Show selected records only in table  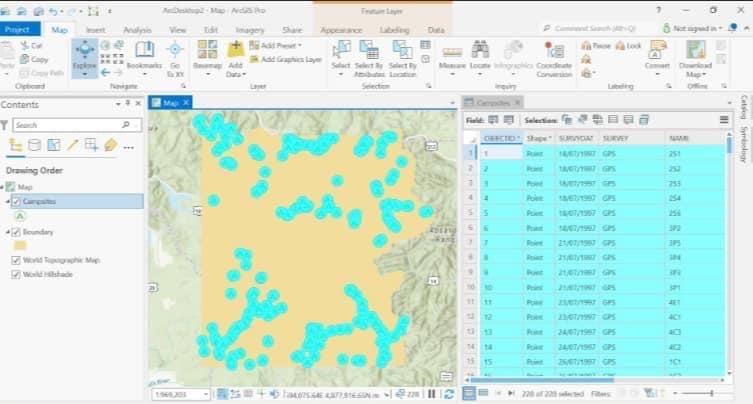tap(483, 393)
